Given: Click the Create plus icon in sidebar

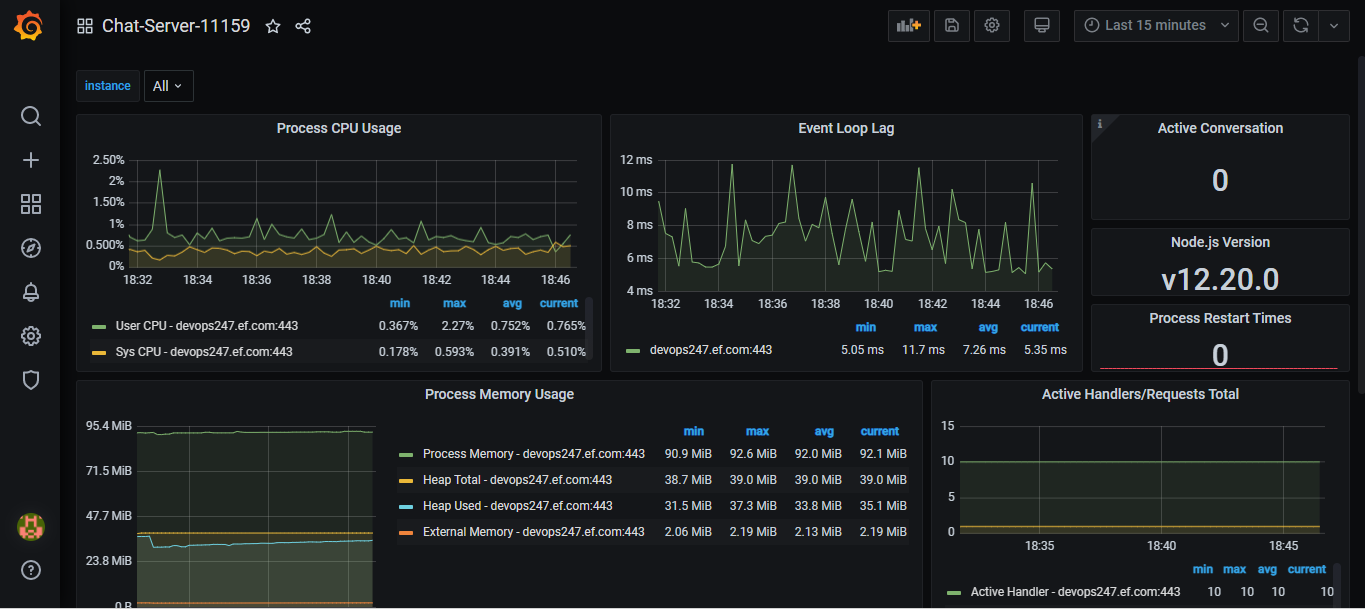Looking at the screenshot, I should point(31,160).
